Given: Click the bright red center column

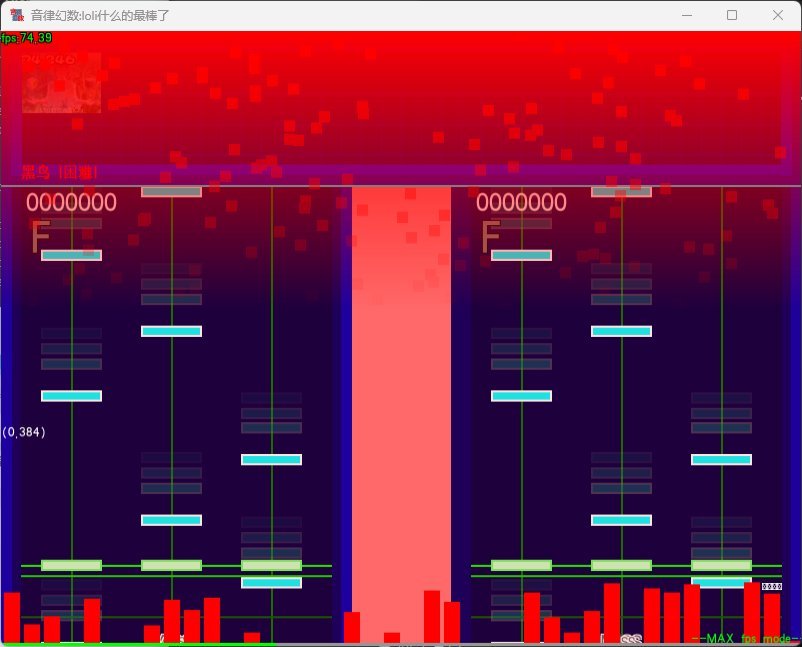Looking at the screenshot, I should pos(401,400).
